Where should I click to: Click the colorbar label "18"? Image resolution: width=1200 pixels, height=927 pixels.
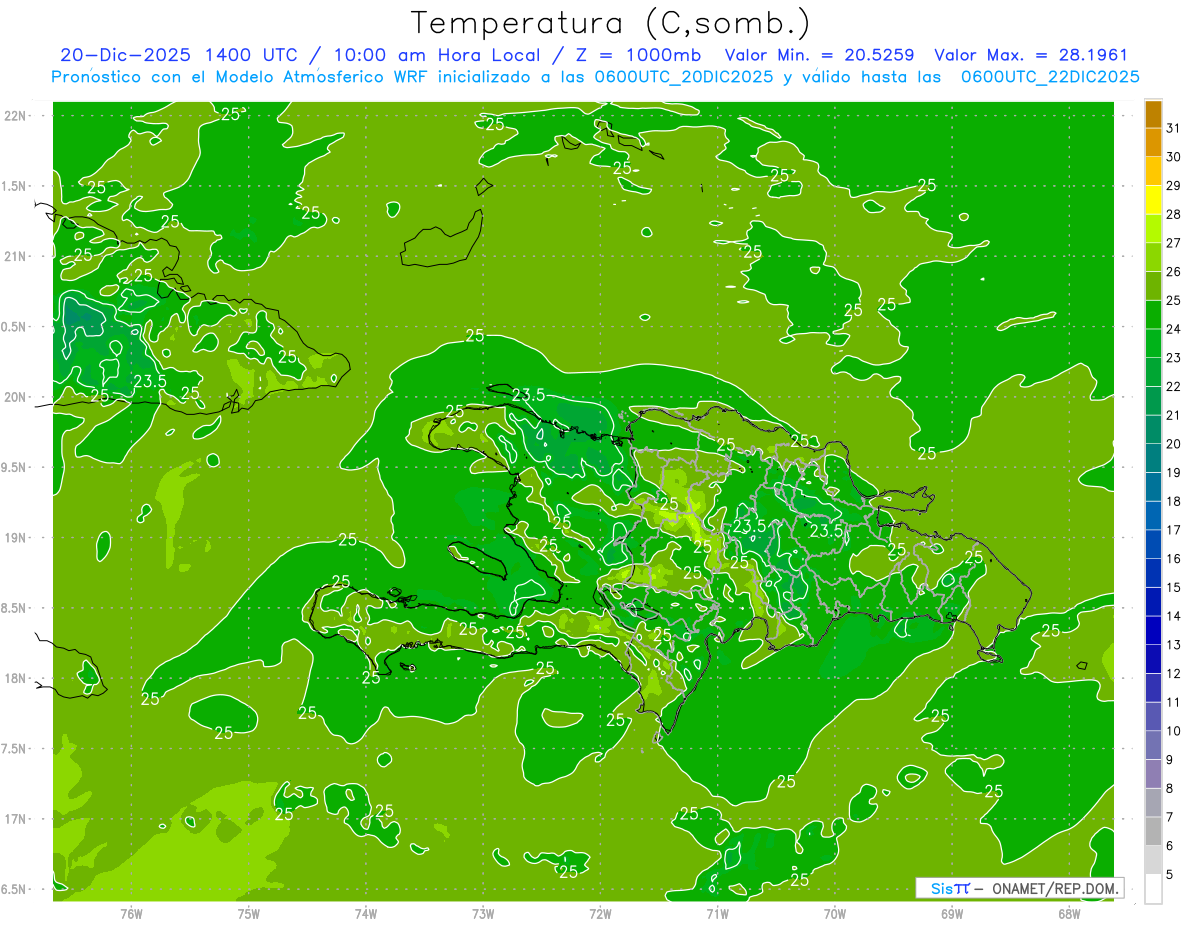click(1174, 501)
